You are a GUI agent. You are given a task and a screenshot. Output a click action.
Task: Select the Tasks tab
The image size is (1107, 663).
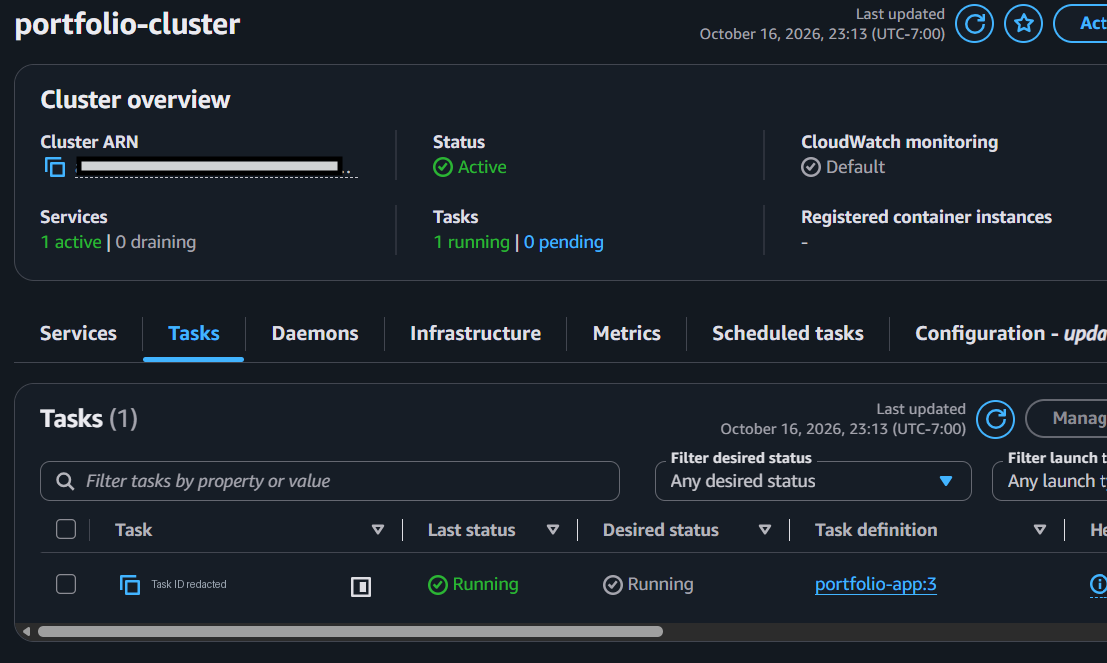(x=193, y=333)
